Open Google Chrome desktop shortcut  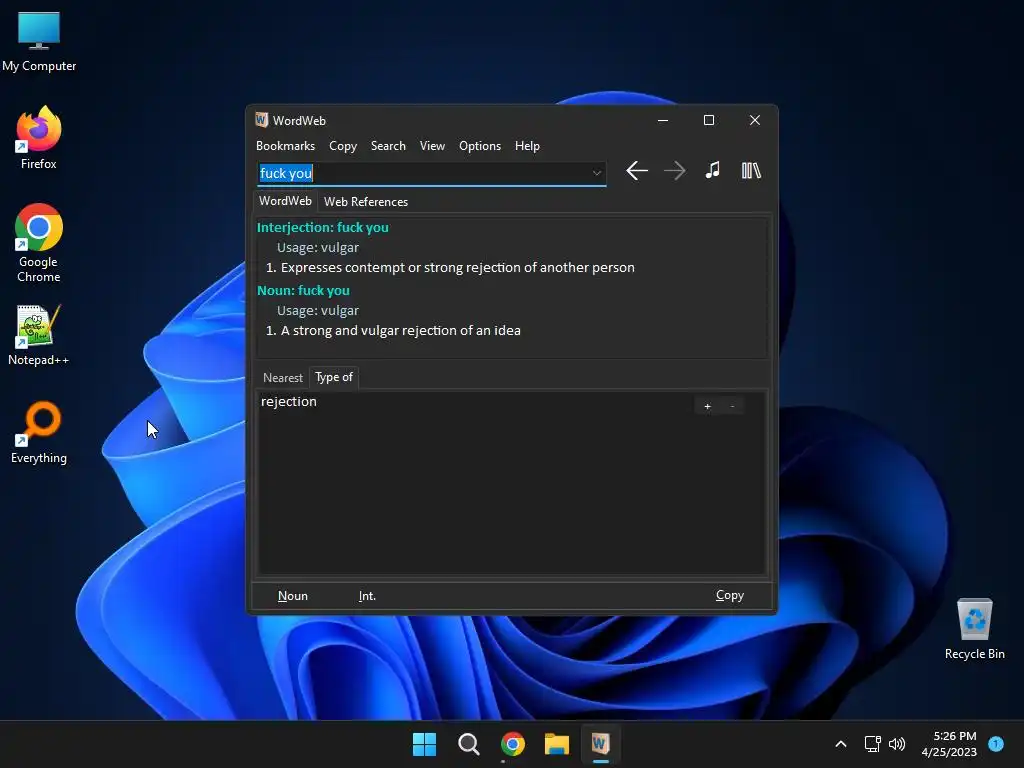[x=39, y=243]
